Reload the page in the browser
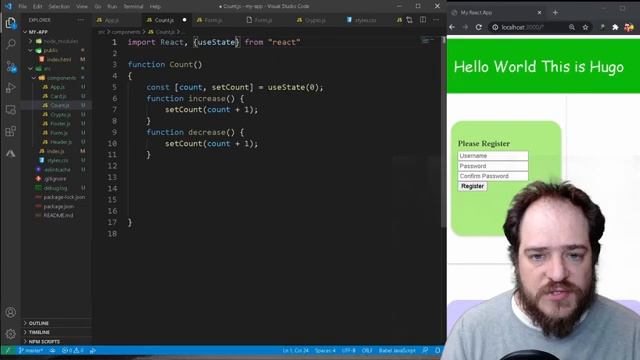This screenshot has width=640, height=360. click(479, 27)
